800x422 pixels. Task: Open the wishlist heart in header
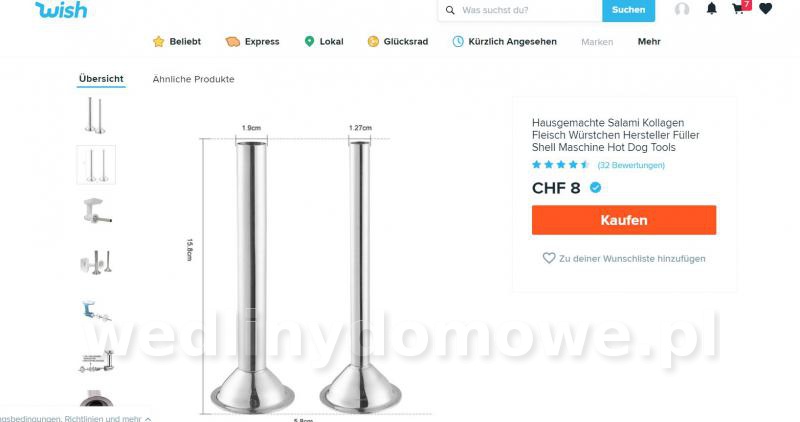click(765, 9)
